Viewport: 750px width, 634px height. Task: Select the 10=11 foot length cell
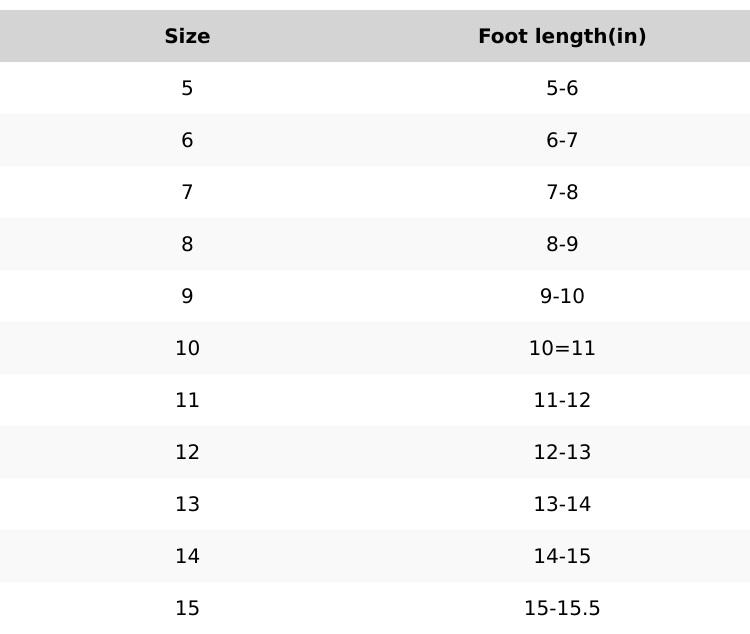click(x=562, y=349)
